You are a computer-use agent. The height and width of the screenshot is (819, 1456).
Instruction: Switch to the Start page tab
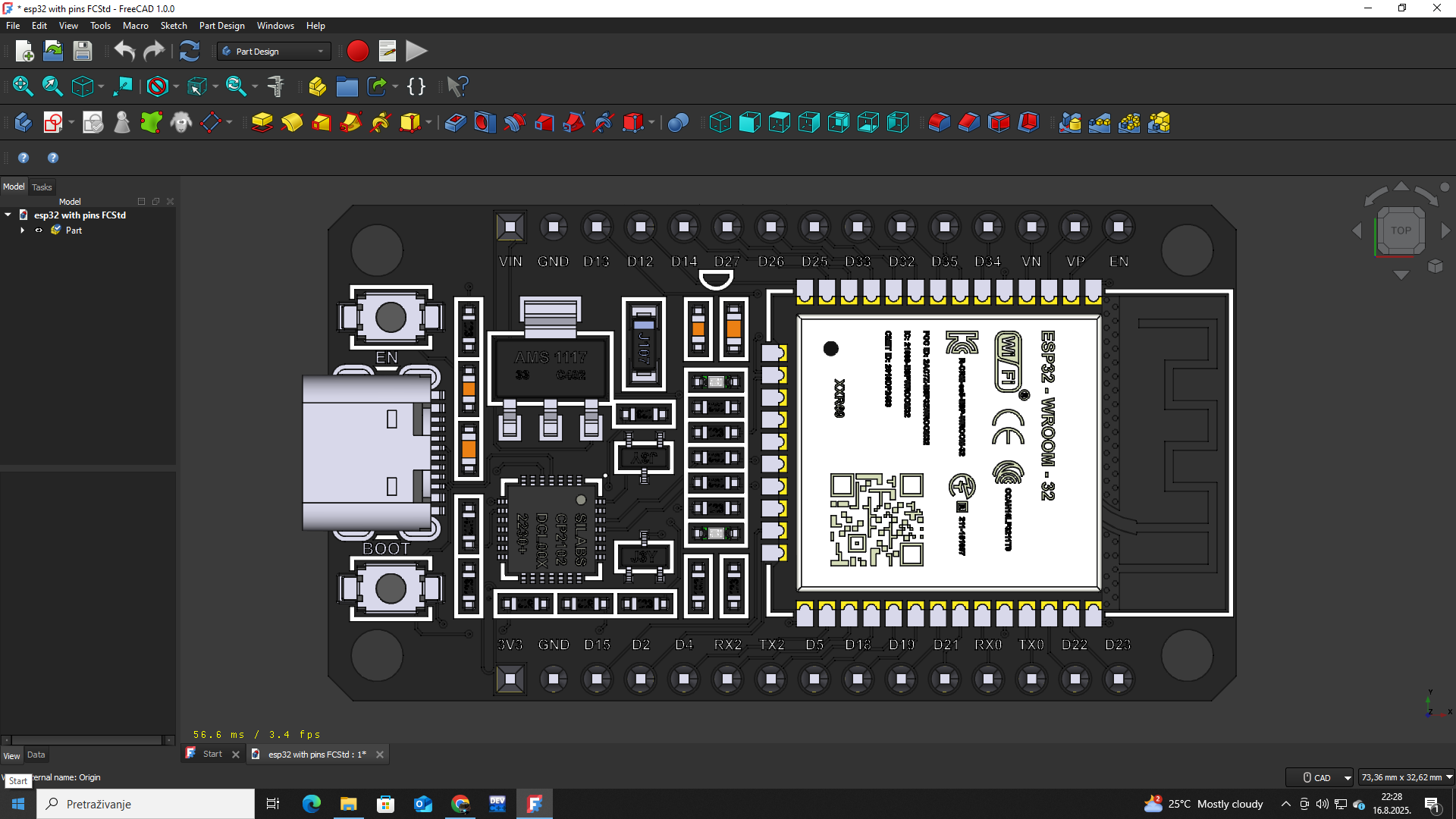point(212,754)
